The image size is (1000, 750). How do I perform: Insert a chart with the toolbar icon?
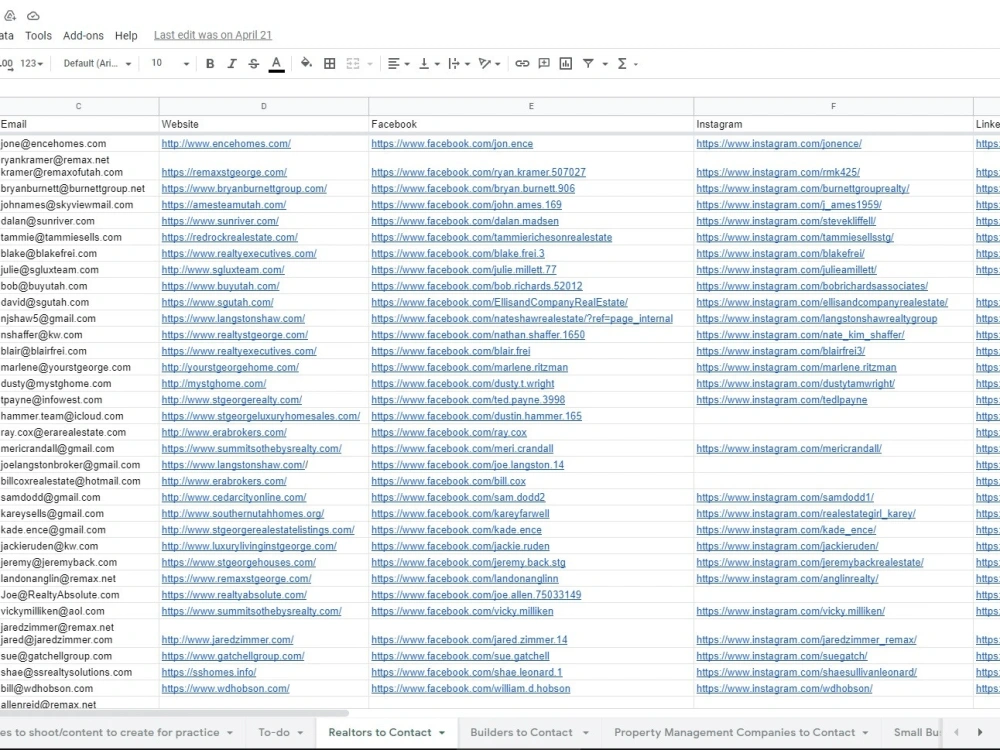click(566, 64)
